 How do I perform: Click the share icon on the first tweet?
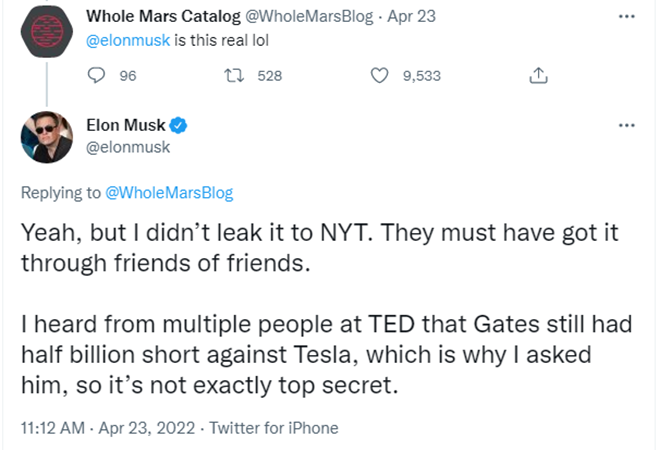click(537, 75)
